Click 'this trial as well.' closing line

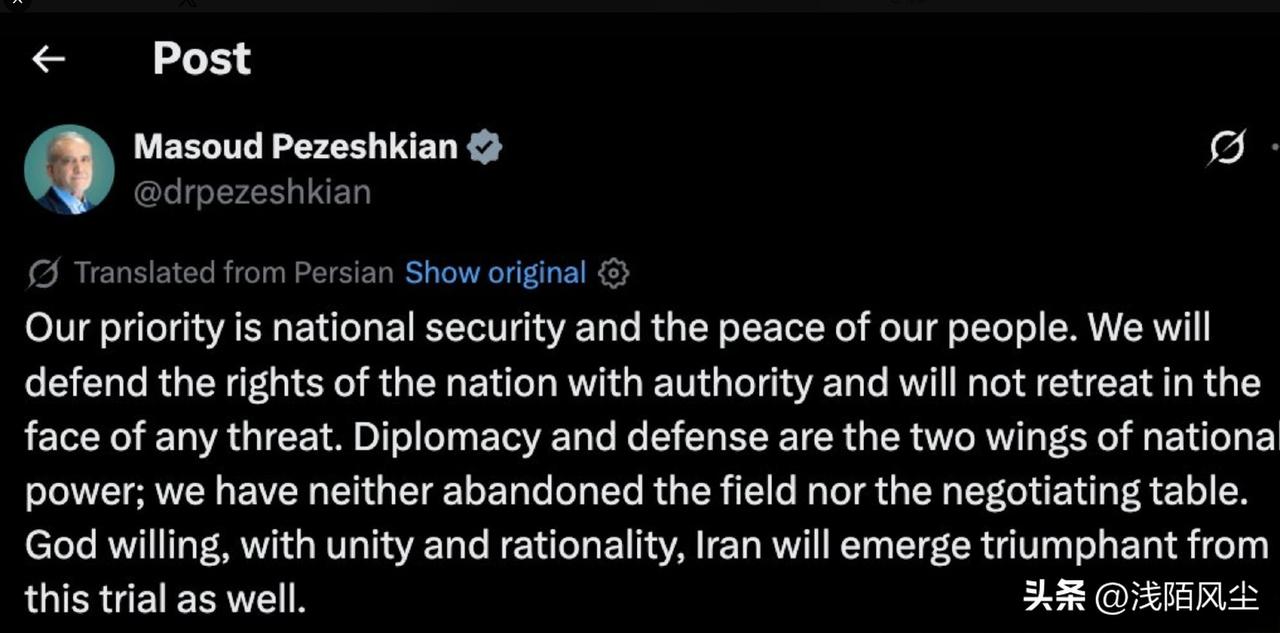click(165, 599)
